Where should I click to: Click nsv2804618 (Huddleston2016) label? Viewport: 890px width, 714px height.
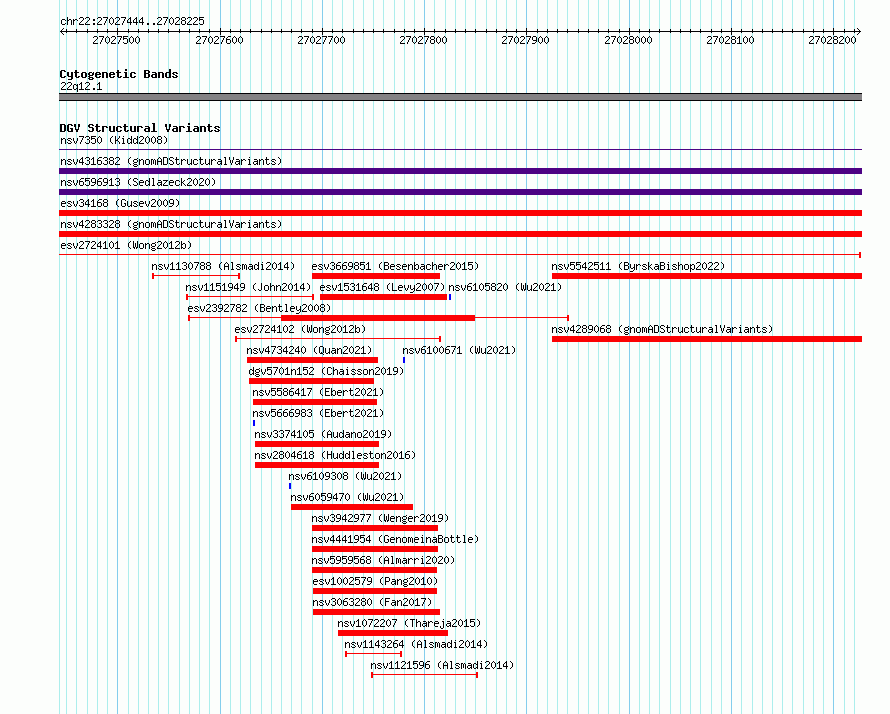coord(335,455)
